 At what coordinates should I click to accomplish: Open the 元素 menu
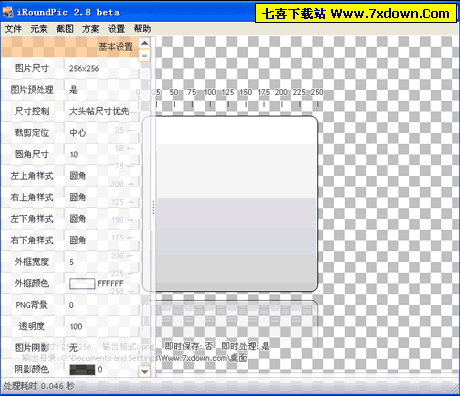(x=39, y=29)
